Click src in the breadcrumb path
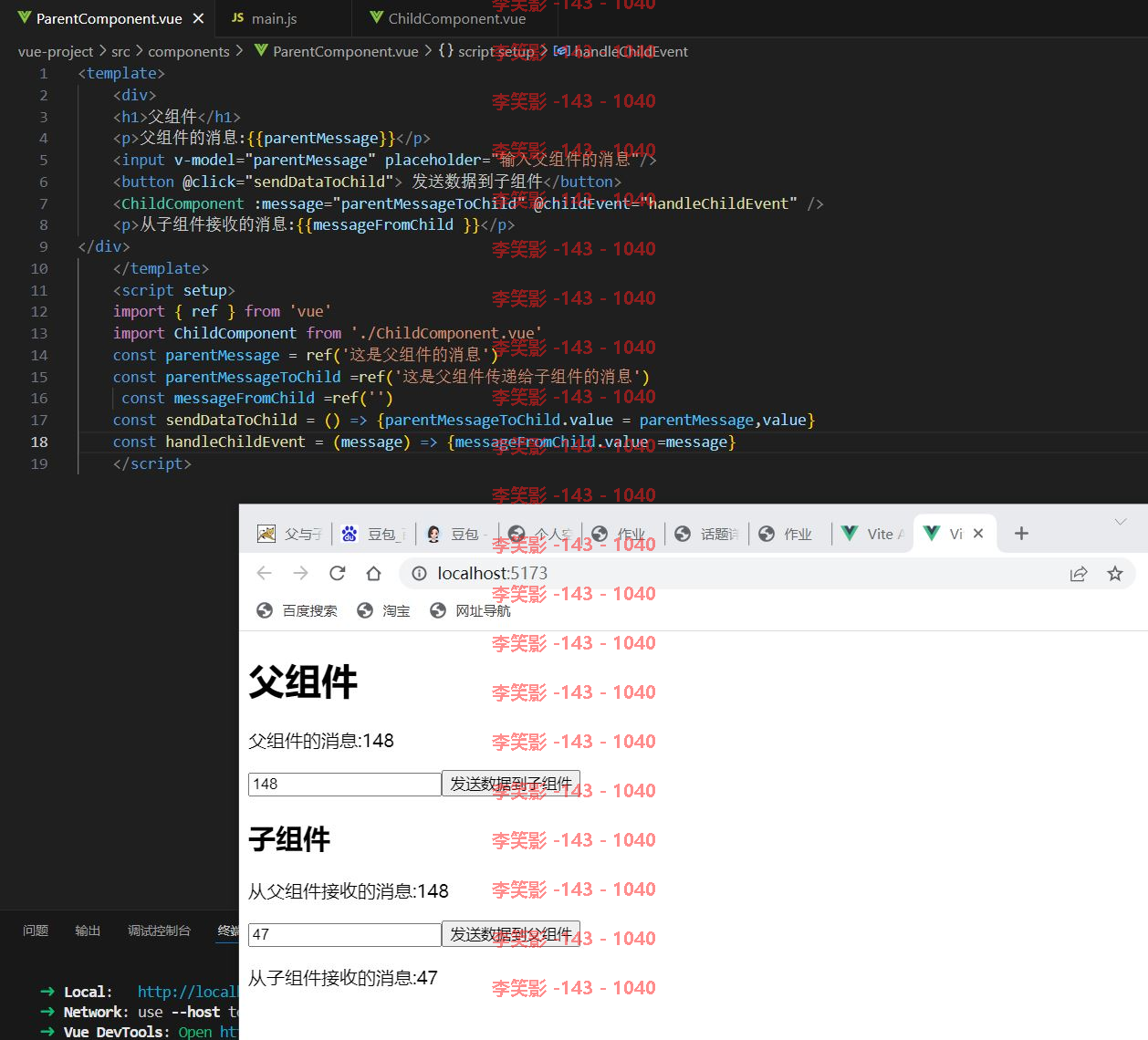1148x1040 pixels. [x=120, y=51]
